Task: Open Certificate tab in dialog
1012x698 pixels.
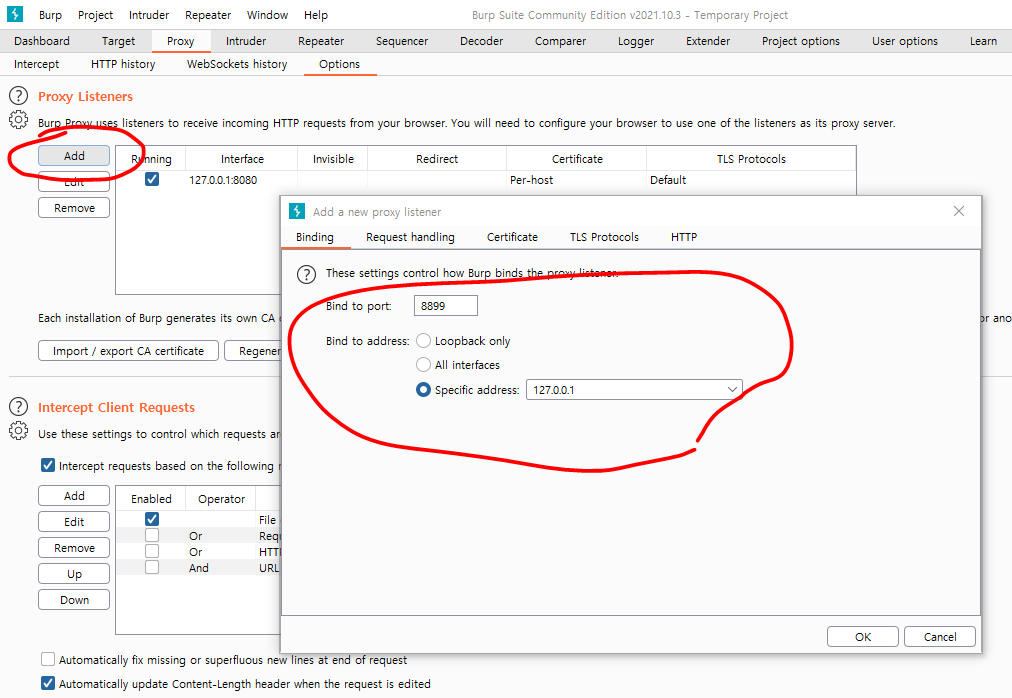Action: (512, 237)
